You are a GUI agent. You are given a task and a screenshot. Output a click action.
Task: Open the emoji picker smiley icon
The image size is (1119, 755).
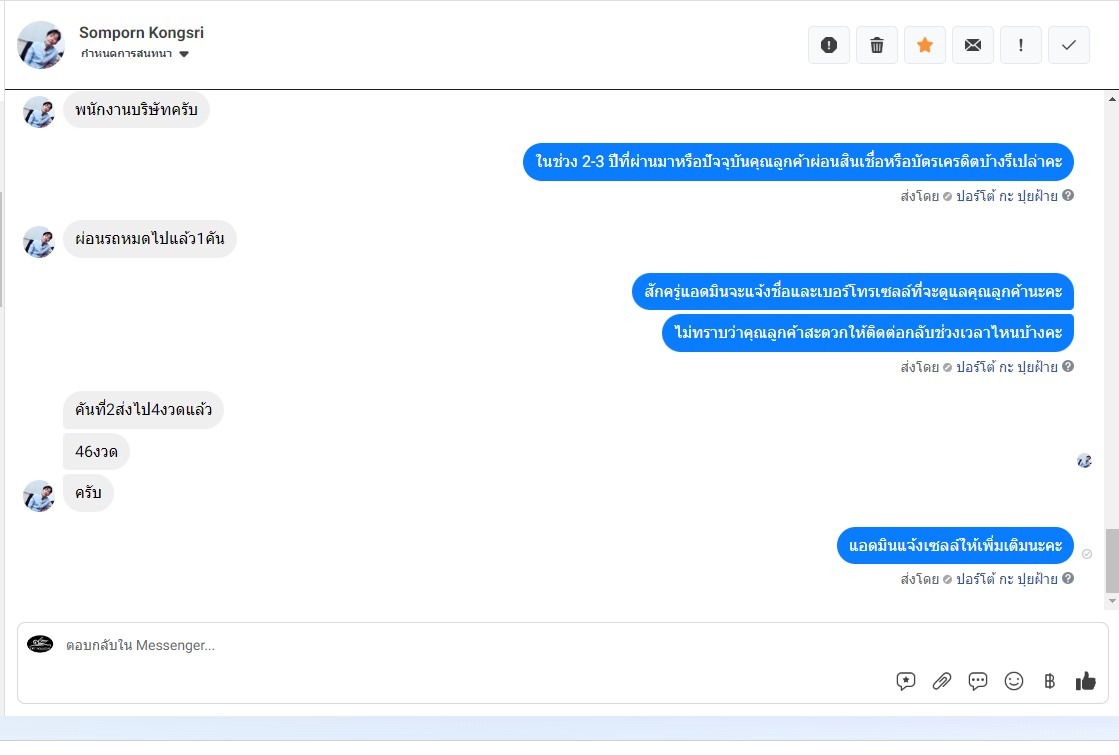click(x=1013, y=681)
